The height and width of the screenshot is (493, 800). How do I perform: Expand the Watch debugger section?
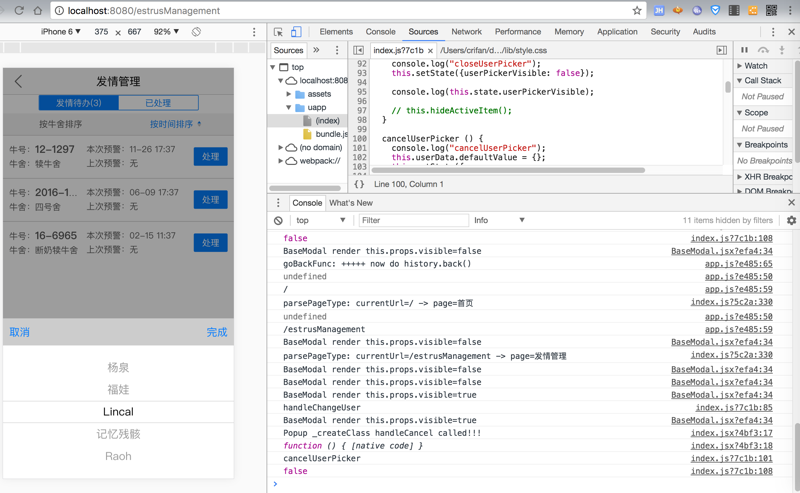756,66
